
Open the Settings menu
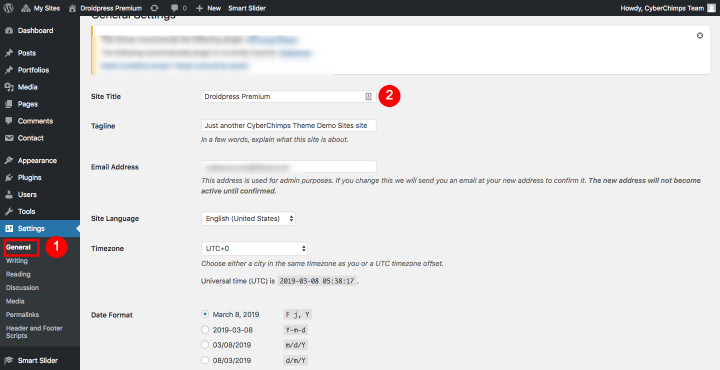(40, 228)
